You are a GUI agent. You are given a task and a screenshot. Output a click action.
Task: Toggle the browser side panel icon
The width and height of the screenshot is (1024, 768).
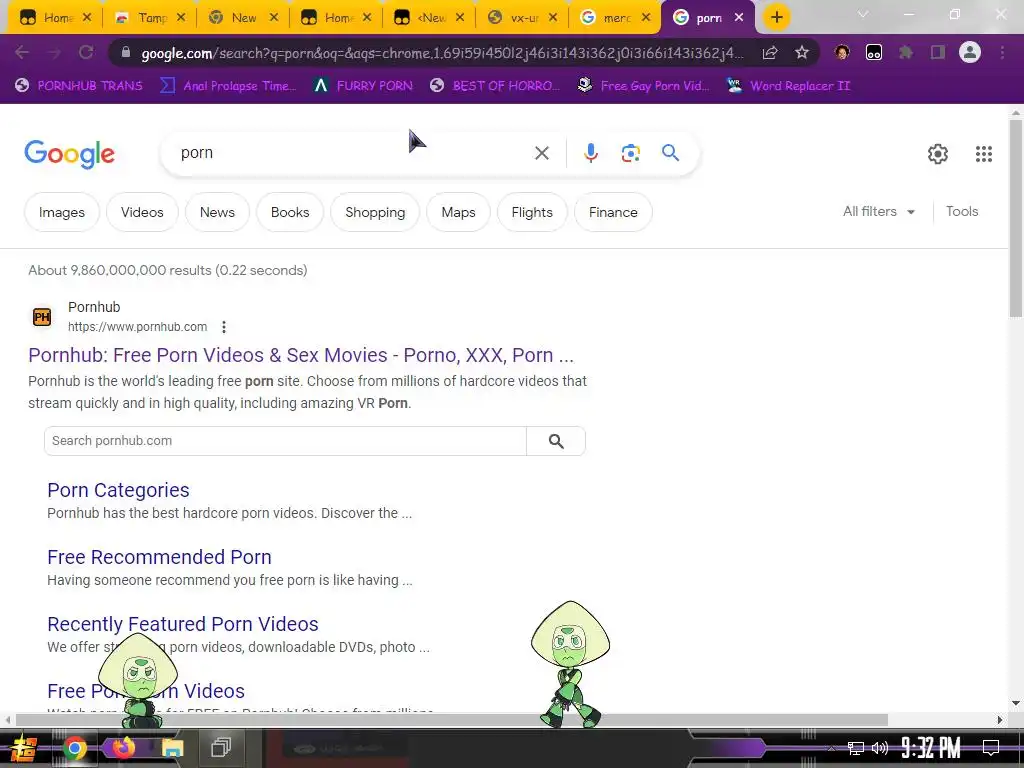click(938, 53)
